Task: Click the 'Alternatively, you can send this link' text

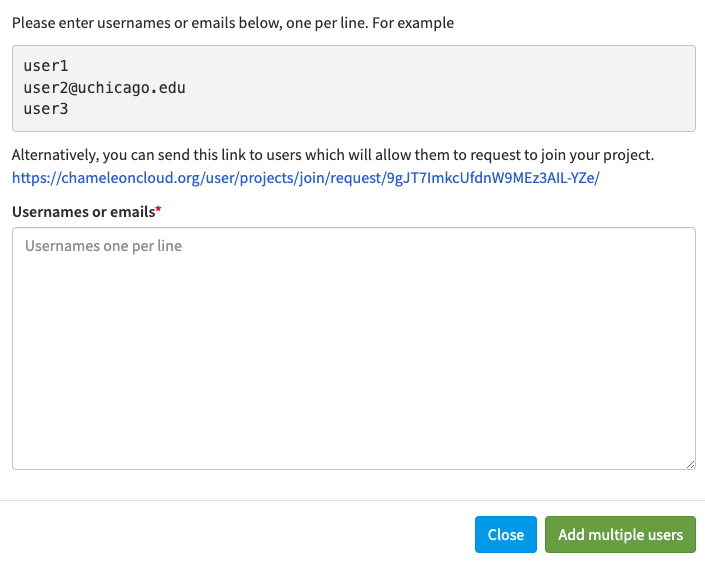Action: 333,155
